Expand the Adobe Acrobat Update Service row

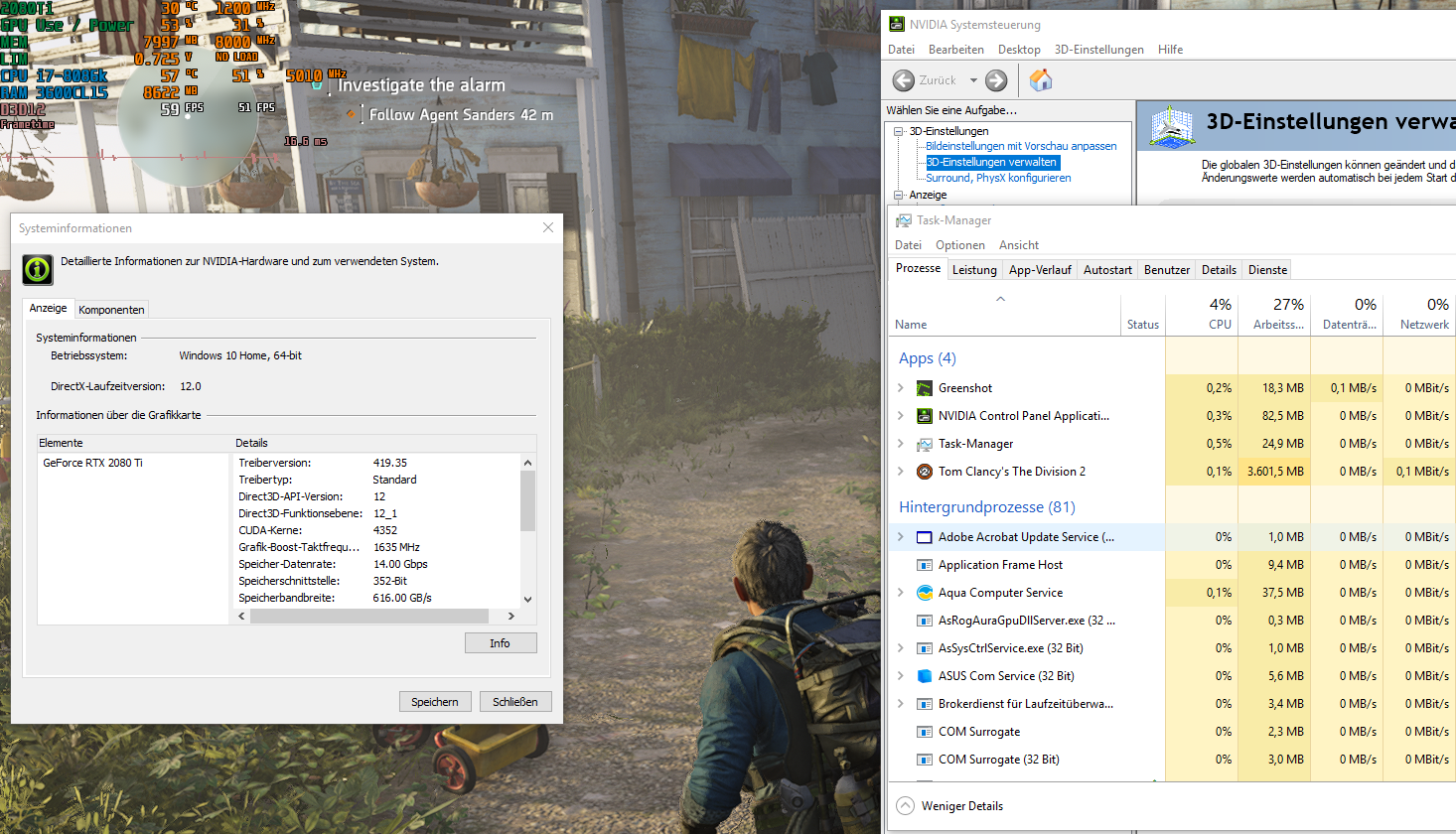click(x=901, y=537)
